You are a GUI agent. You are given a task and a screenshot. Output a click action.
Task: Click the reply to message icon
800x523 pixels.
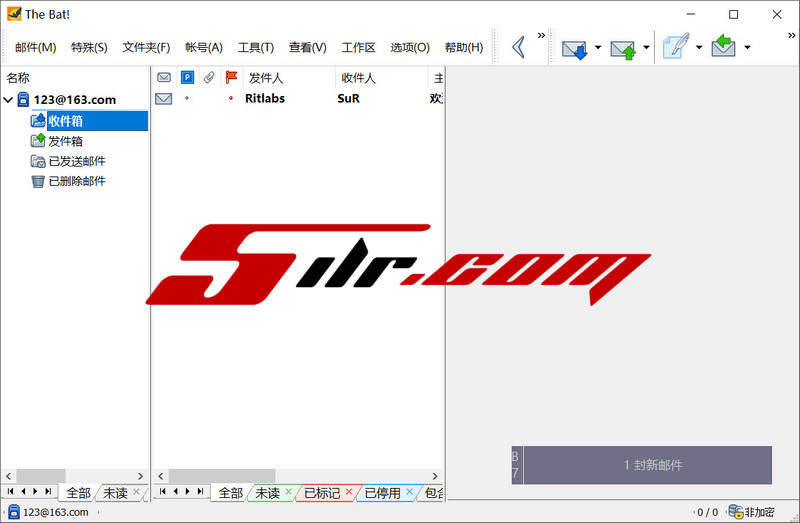tap(723, 47)
